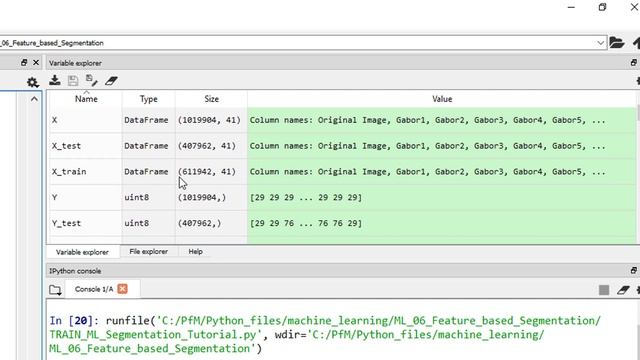Close the left pane
640x360 pixels.
36,62
